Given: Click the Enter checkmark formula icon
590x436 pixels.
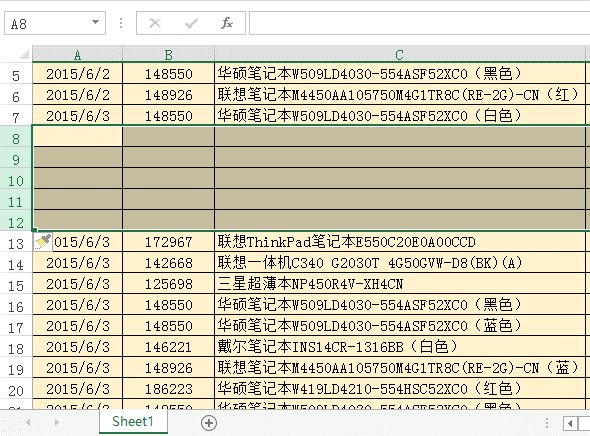Looking at the screenshot, I should click(191, 23).
